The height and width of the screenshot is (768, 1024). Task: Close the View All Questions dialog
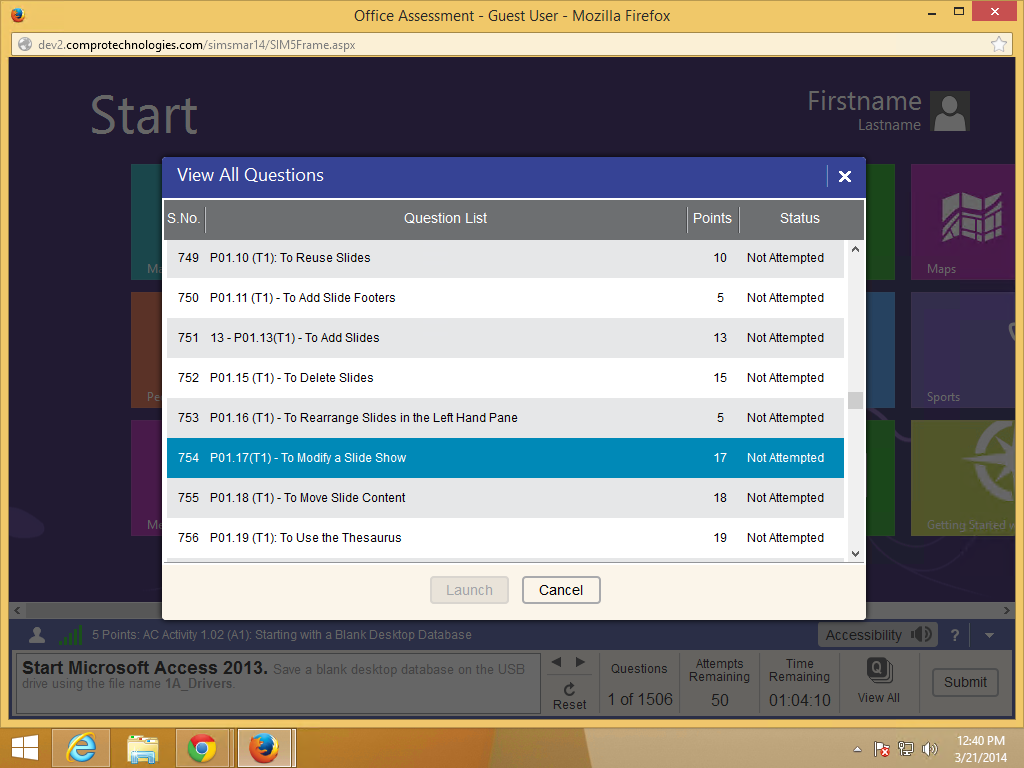coord(844,176)
